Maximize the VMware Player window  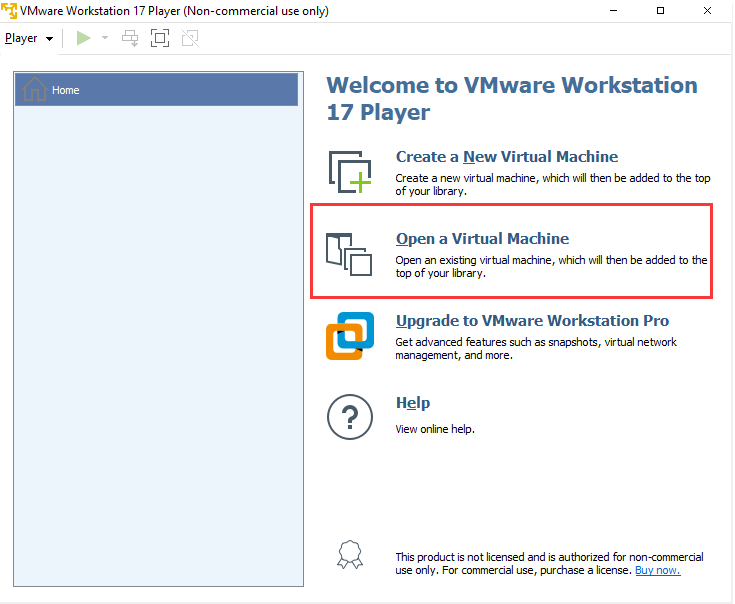pyautogui.click(x=660, y=10)
